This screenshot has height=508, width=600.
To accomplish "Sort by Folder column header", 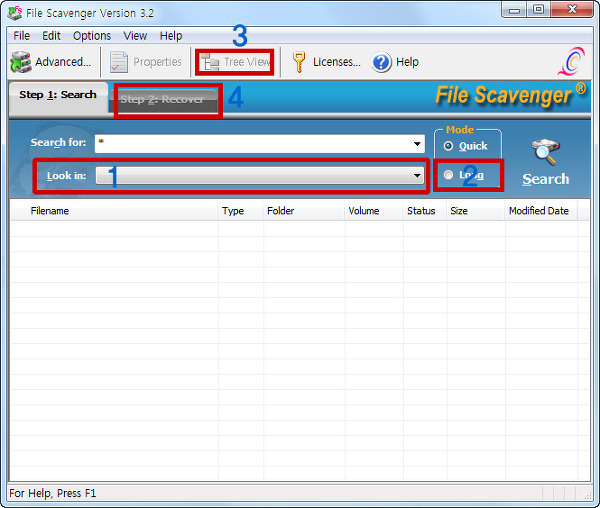I will (304, 211).
